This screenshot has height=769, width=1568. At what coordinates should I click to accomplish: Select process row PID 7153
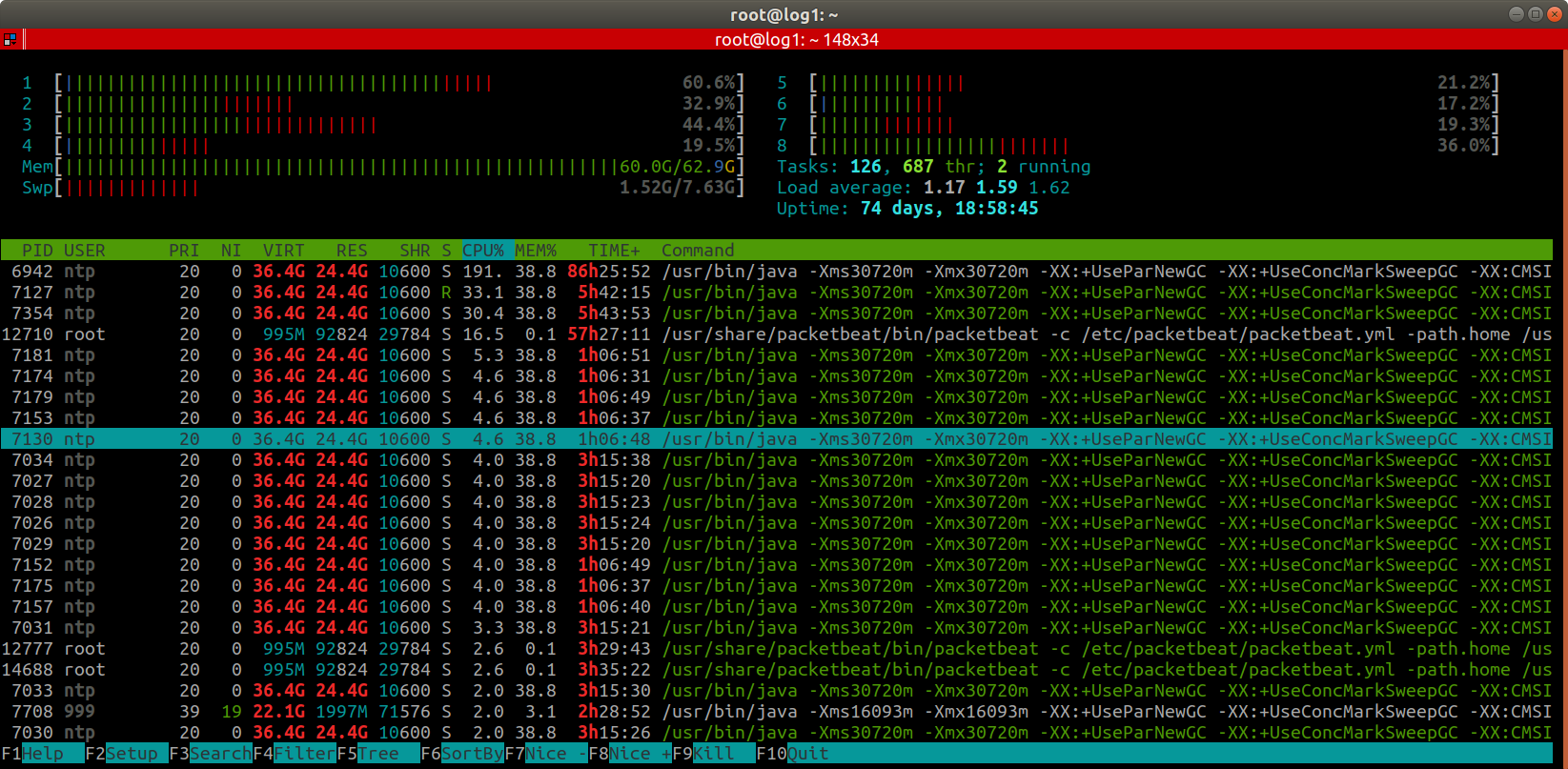click(777, 418)
